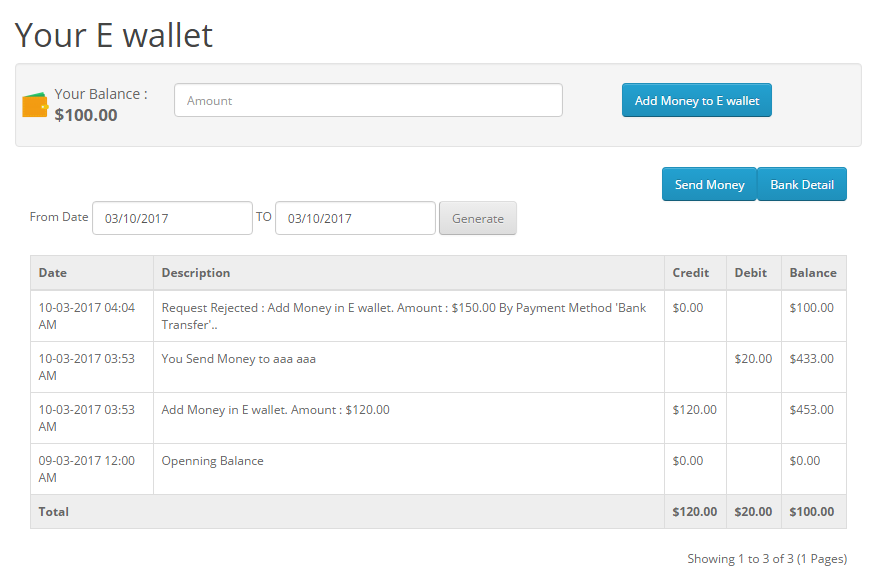
Task: Click the $20.00 debit cell for Send Money
Action: click(753, 359)
